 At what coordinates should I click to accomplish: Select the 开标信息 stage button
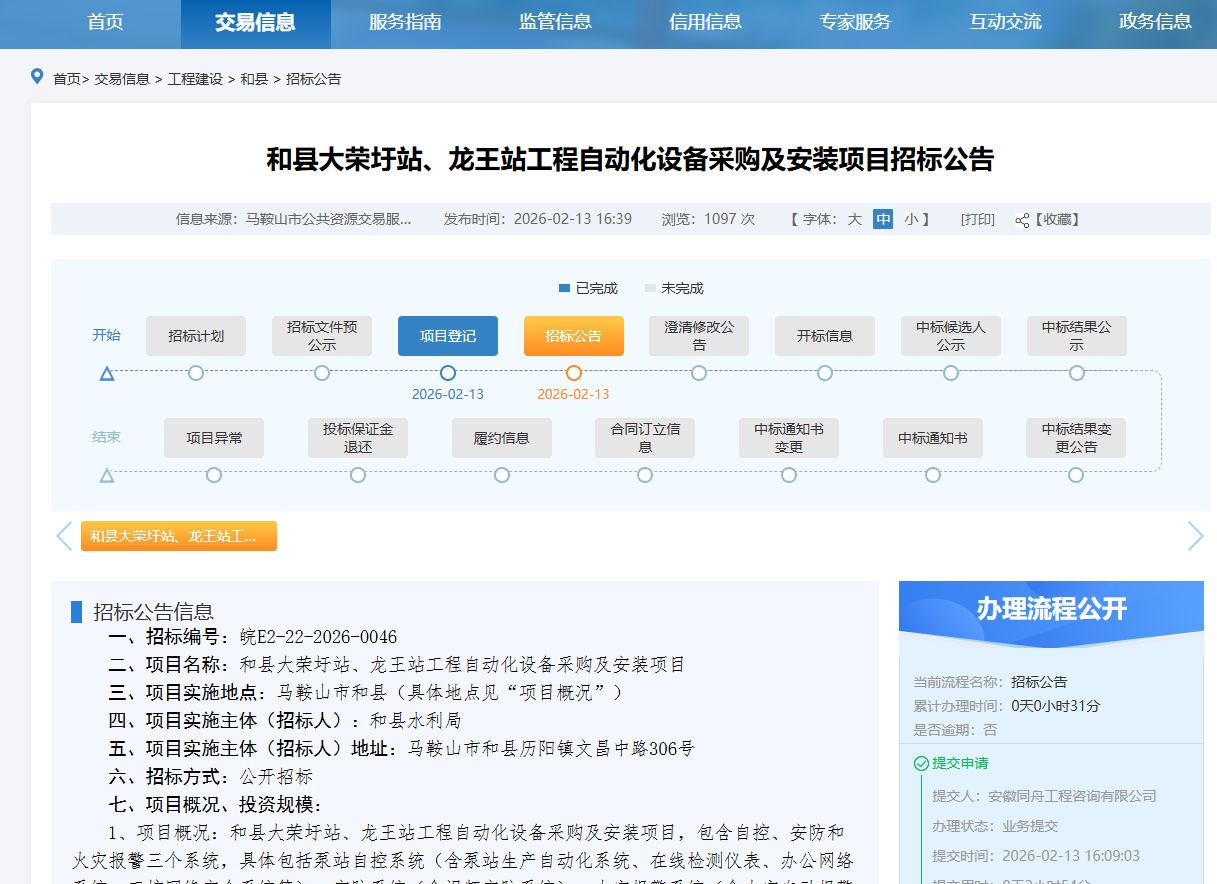coord(825,336)
